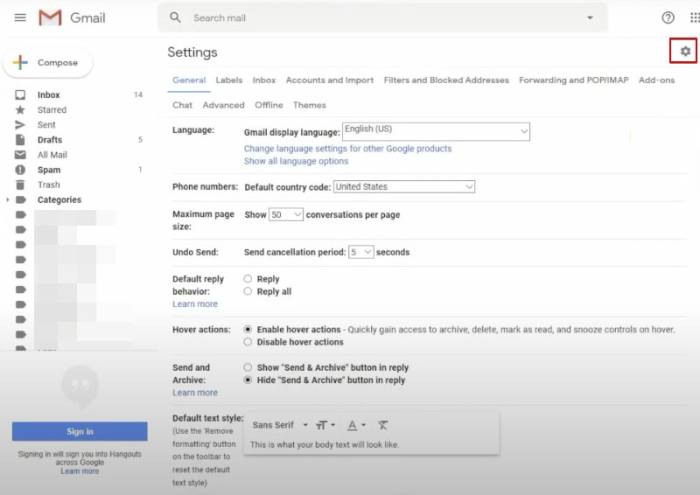Image resolution: width=700 pixels, height=495 pixels.
Task: Open the text size dropdown
Action: [x=325, y=425]
